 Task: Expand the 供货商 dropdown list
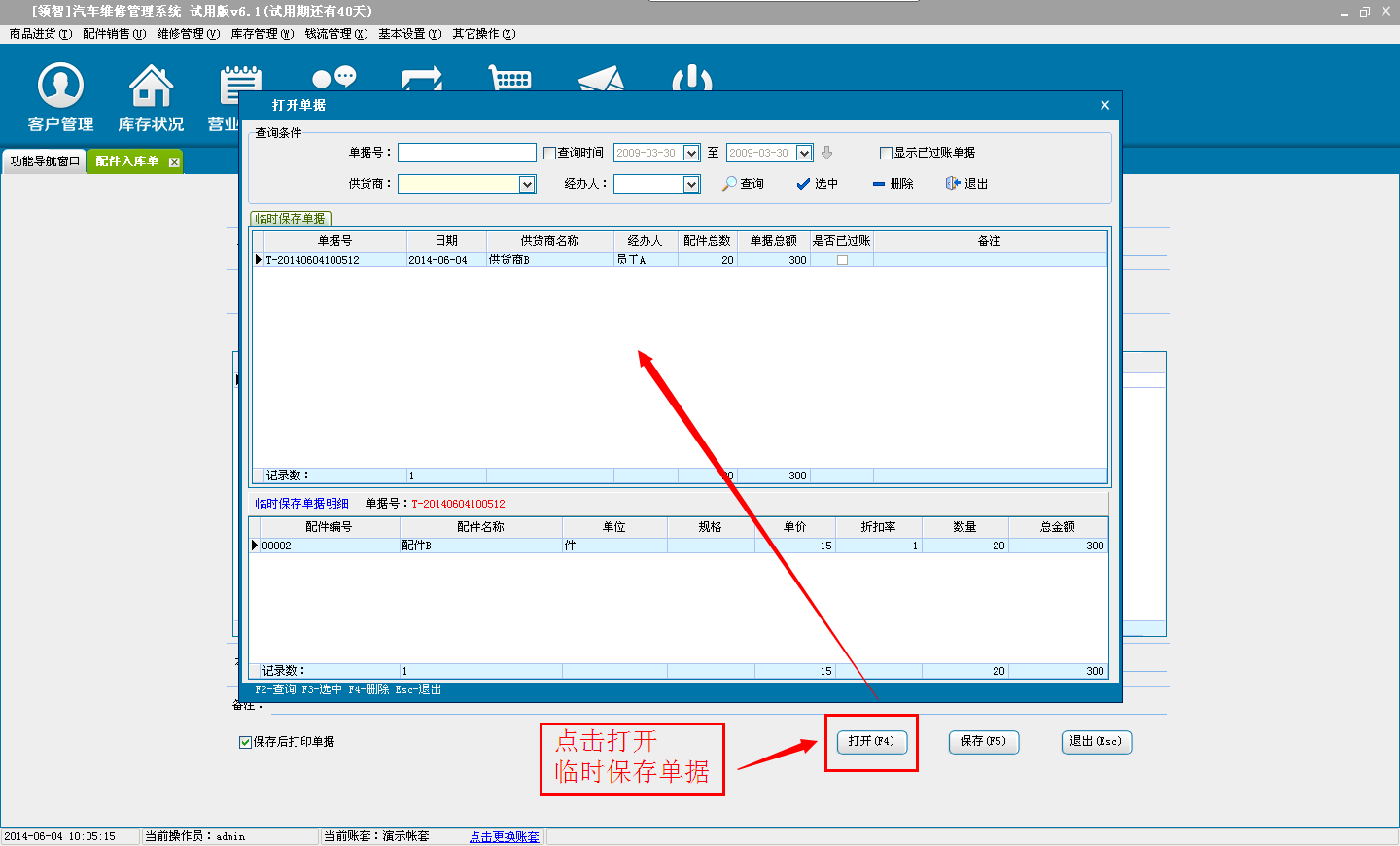527,184
